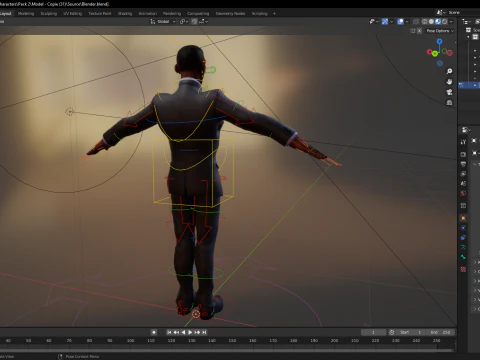
Task: Switch to rendered viewport shading
Action: tap(445, 22)
